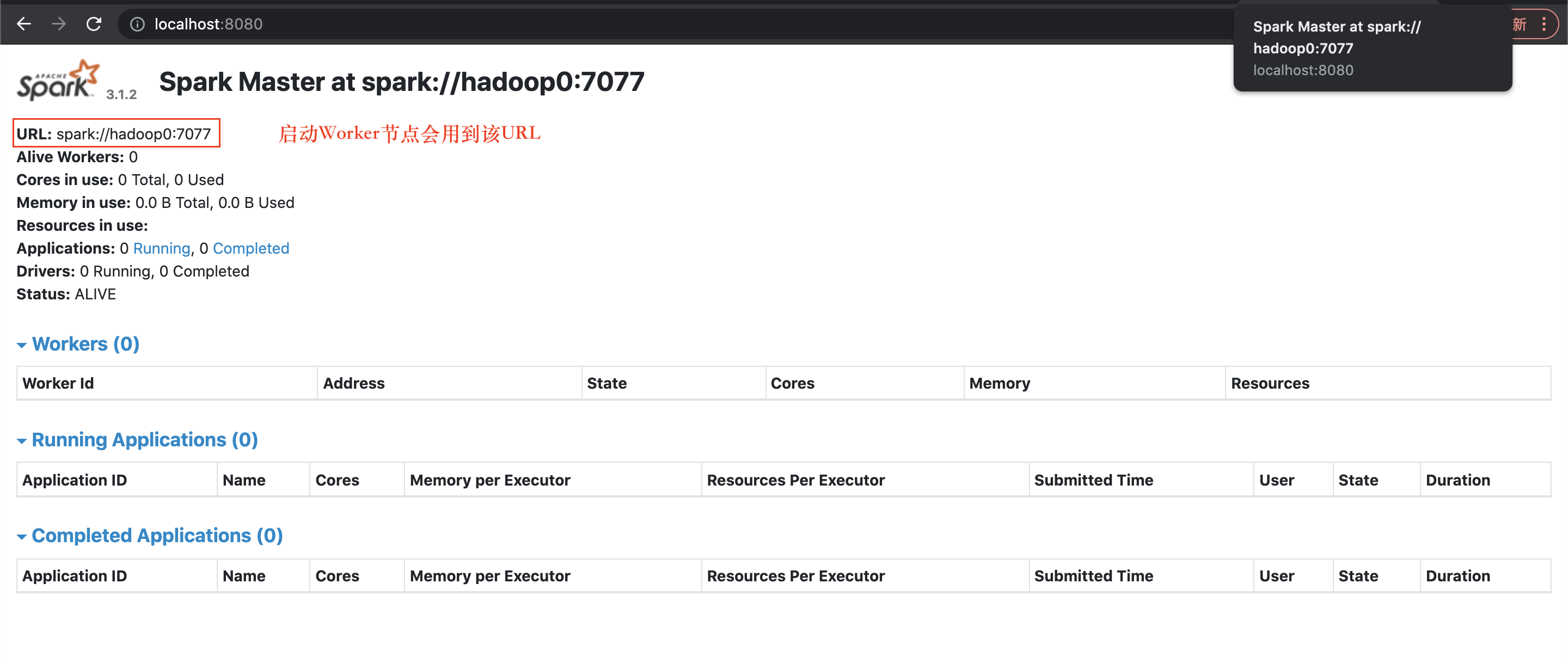Click the Submitted Time column header
Screen dimensions: 1568x663
point(1093,479)
